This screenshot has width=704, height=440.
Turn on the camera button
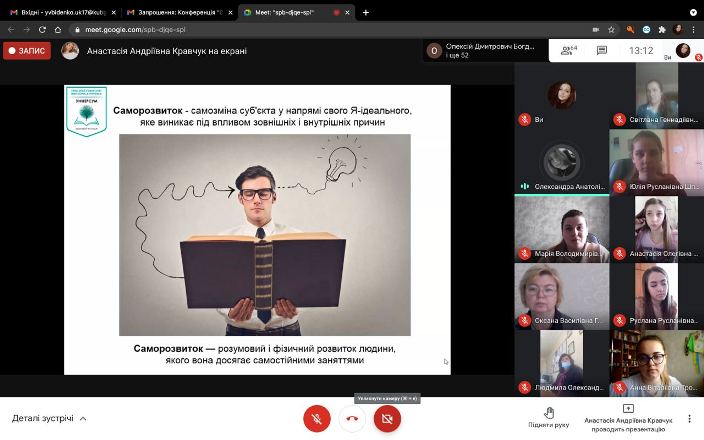(x=387, y=418)
